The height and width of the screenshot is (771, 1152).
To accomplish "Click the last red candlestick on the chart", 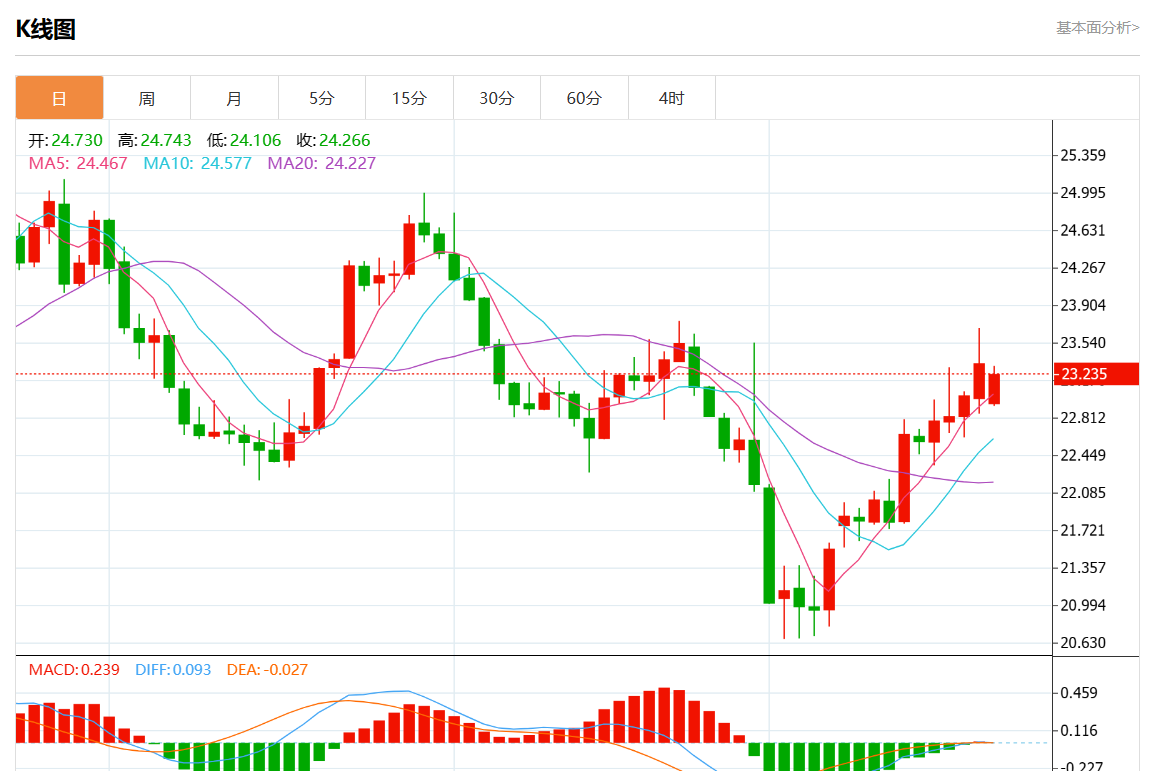I will pos(994,389).
